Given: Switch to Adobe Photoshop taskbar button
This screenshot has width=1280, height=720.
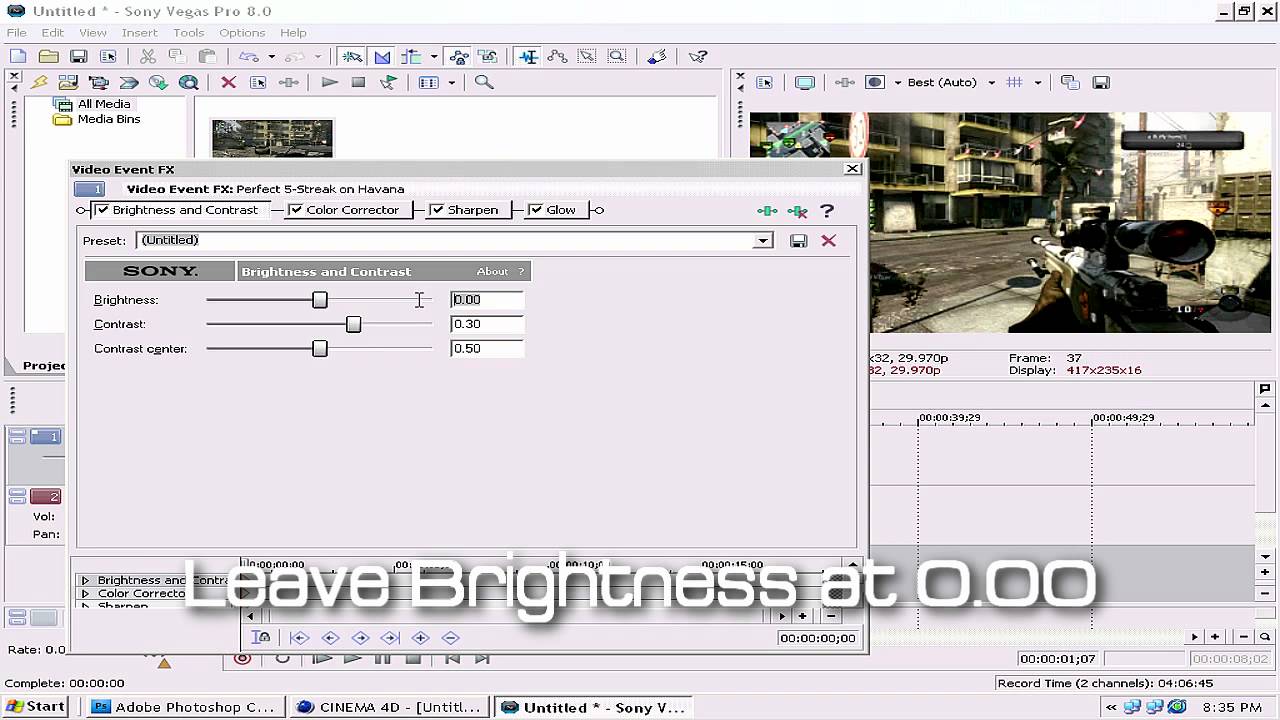Looking at the screenshot, I should click(x=185, y=706).
